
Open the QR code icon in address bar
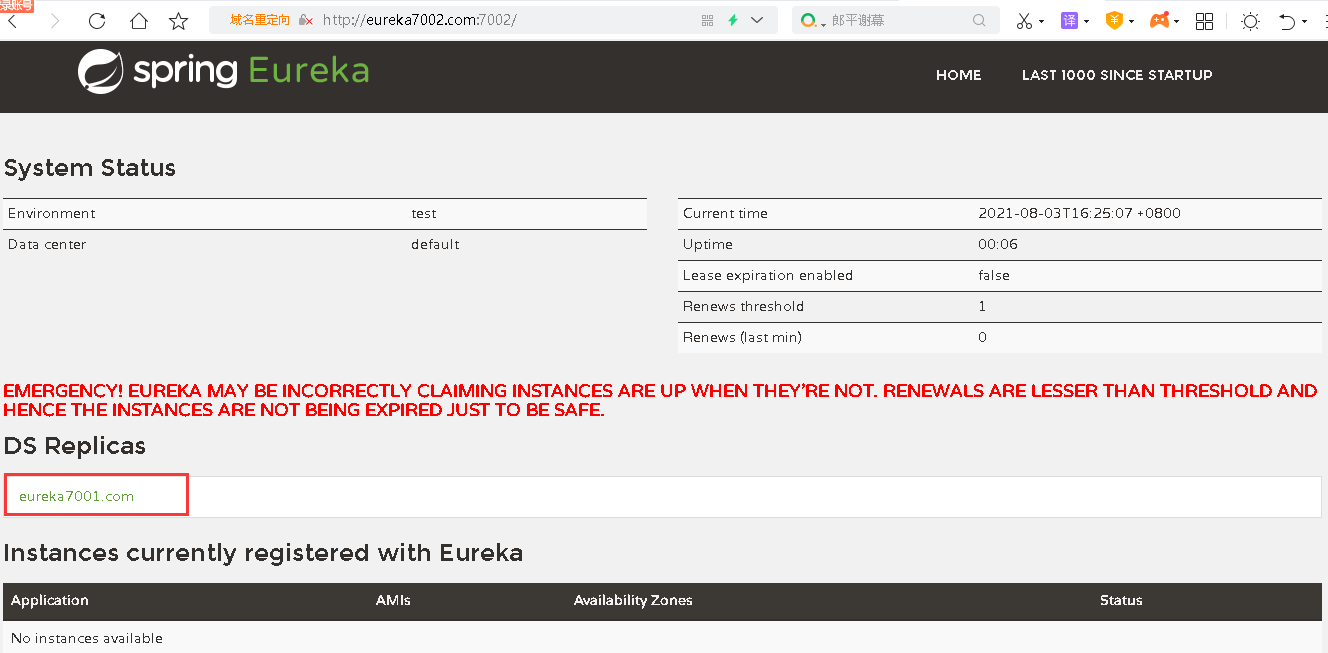click(x=708, y=20)
